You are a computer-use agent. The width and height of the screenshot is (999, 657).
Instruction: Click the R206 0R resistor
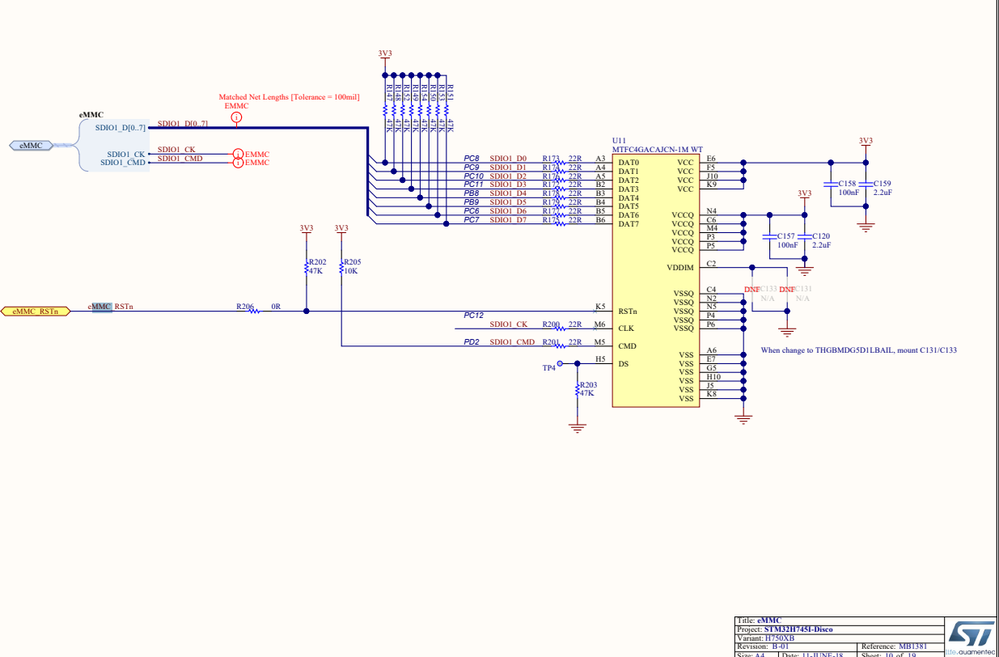tap(255, 311)
